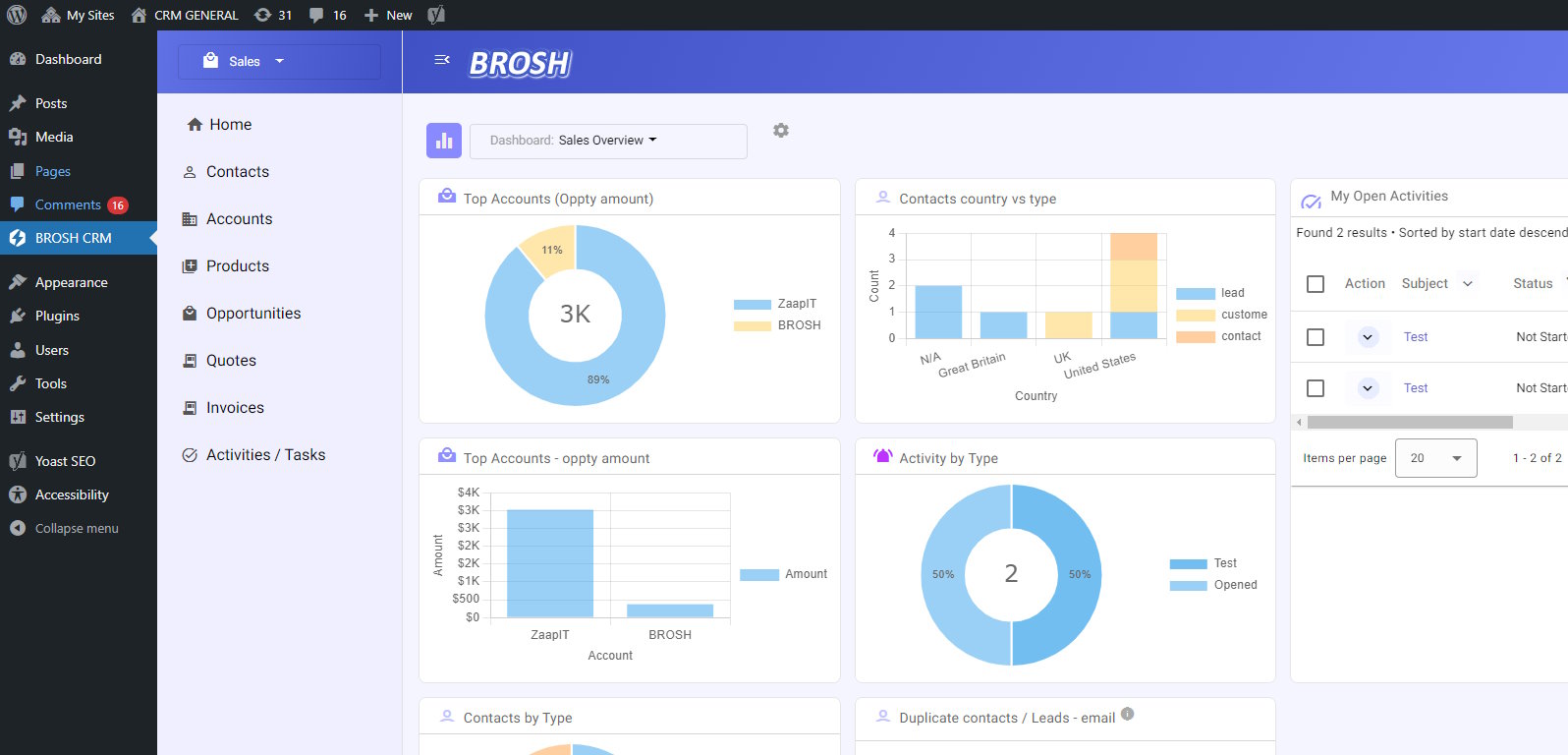1568x755 pixels.
Task: Check the first Test activity row
Action: [x=1316, y=337]
